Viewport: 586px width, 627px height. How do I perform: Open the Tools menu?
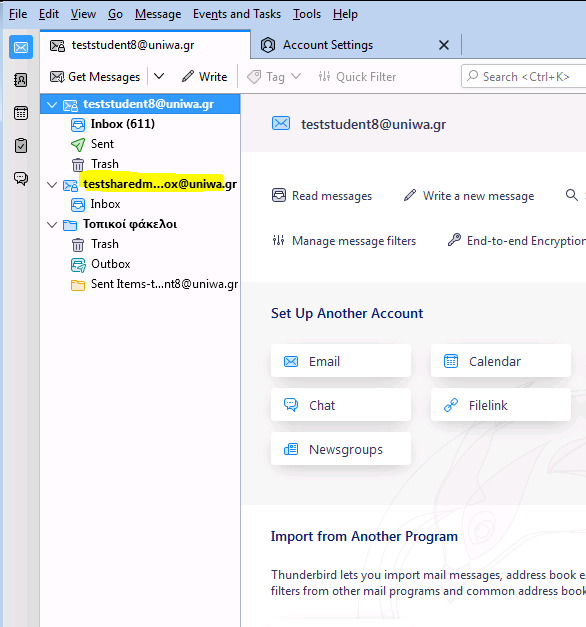click(x=307, y=14)
